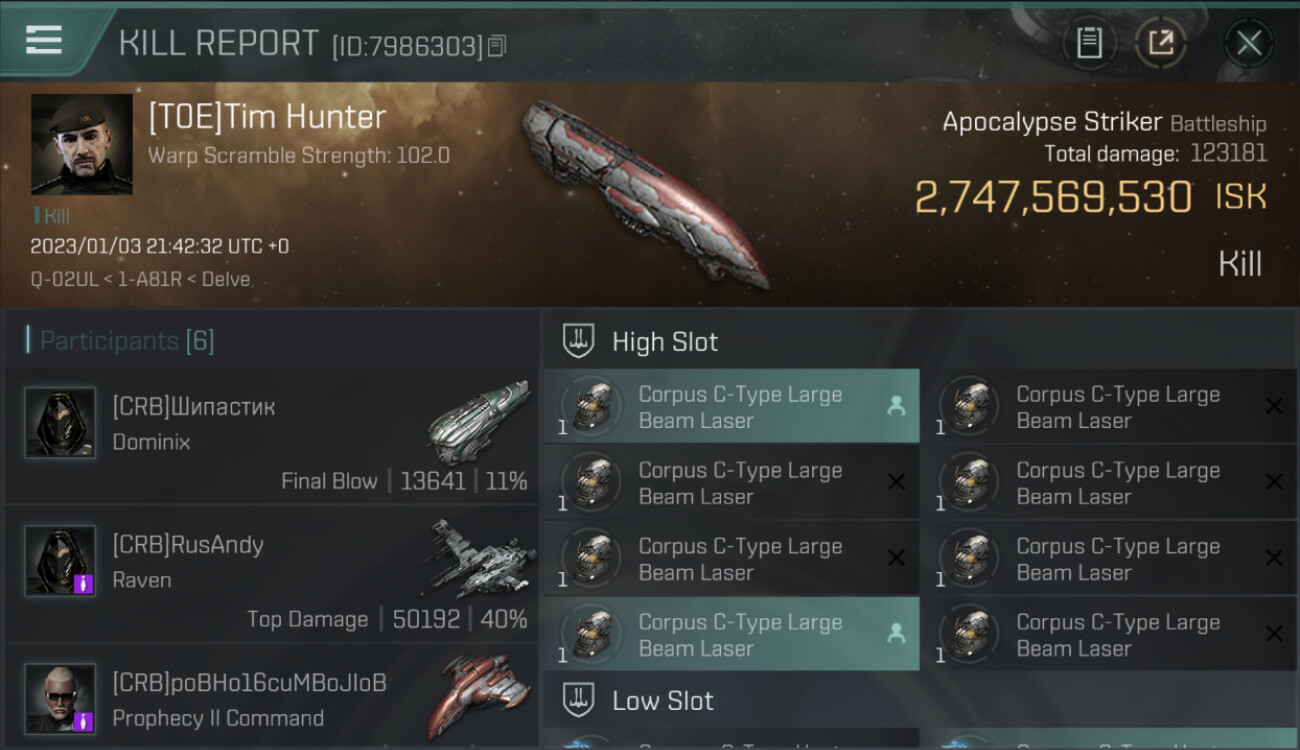
Task: Click the Participants [6] header
Action: (x=127, y=341)
